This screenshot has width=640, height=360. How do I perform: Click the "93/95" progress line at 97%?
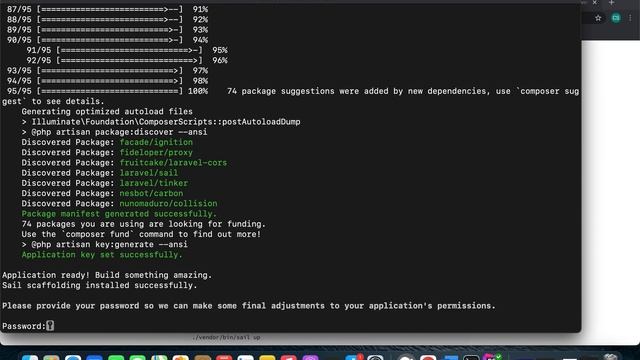click(107, 71)
